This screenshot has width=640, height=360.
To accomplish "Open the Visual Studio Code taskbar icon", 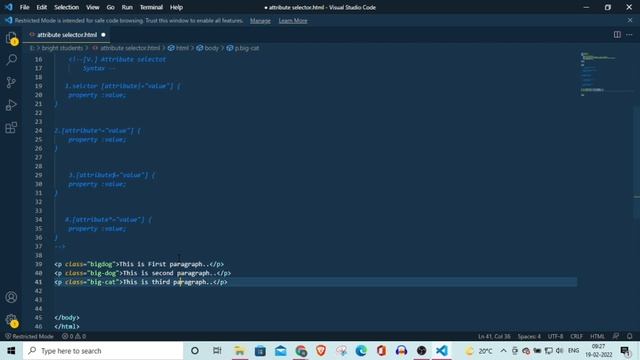I will click(442, 351).
